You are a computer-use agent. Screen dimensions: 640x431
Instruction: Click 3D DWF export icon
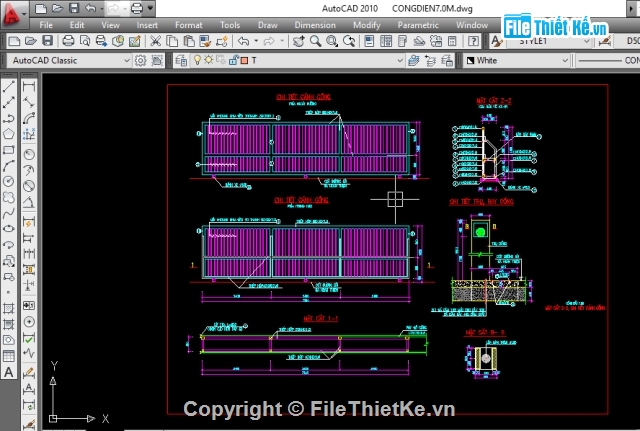tap(118, 41)
